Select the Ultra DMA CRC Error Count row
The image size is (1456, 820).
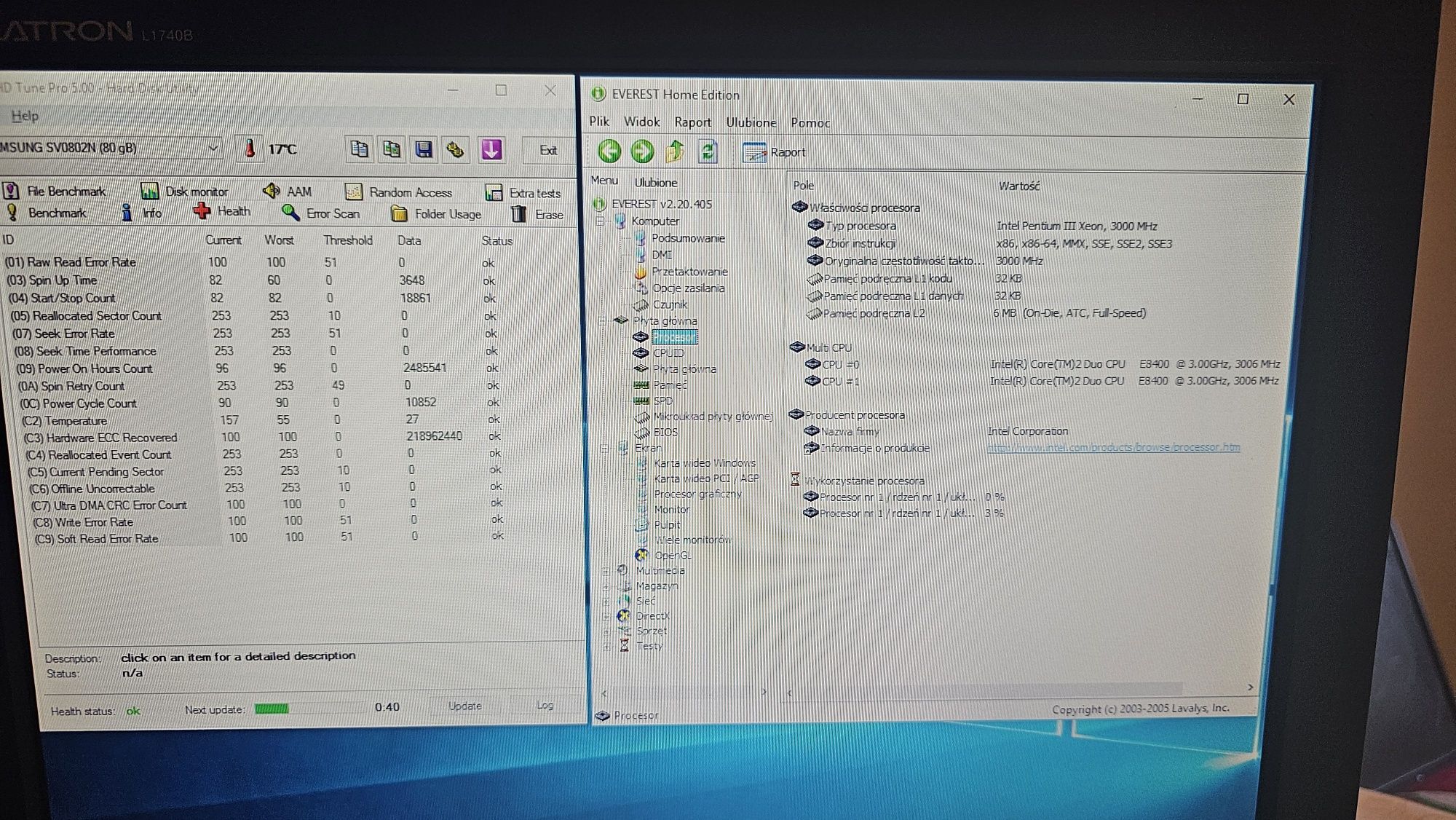click(x=268, y=505)
